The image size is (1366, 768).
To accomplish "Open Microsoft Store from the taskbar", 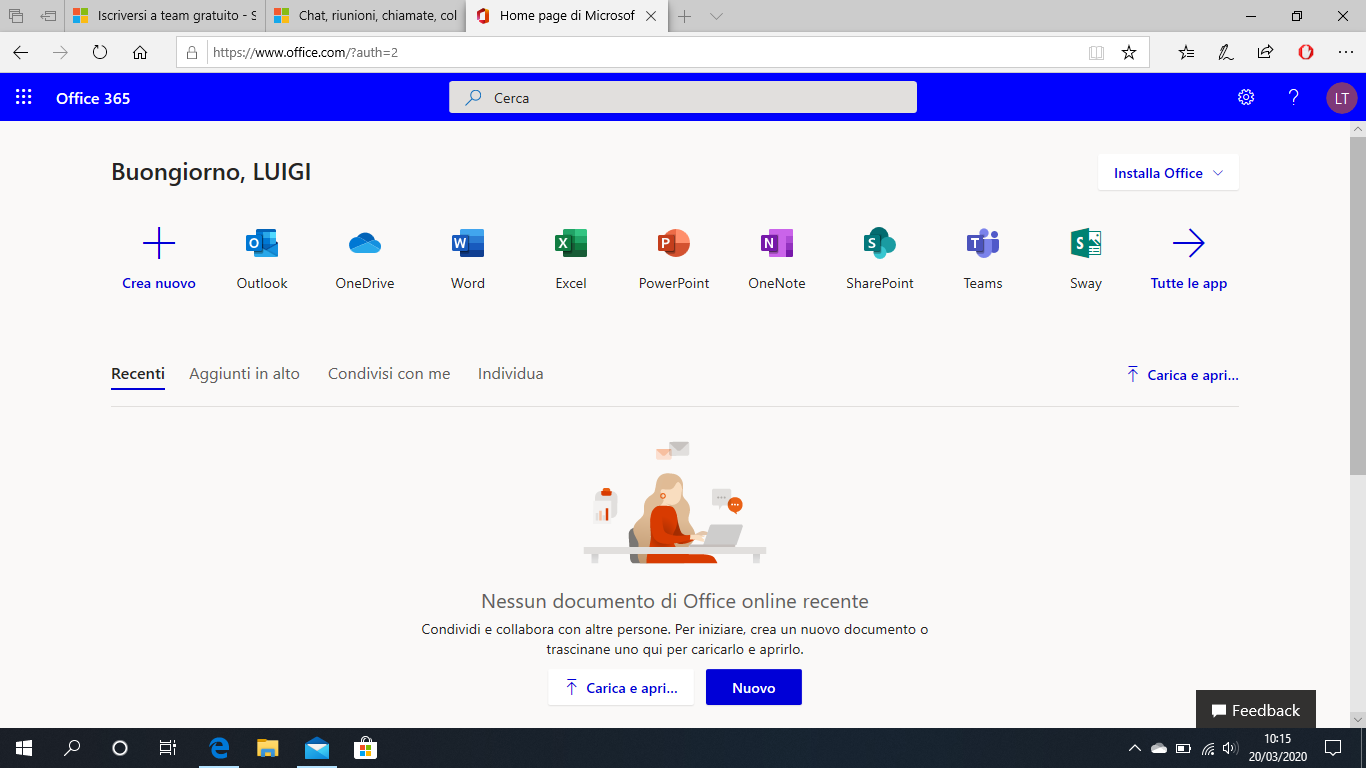I will (x=366, y=748).
